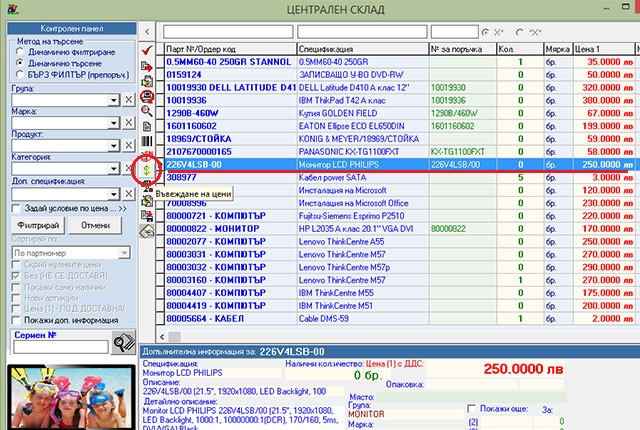Click the document with floppy disk icon

tap(147, 216)
